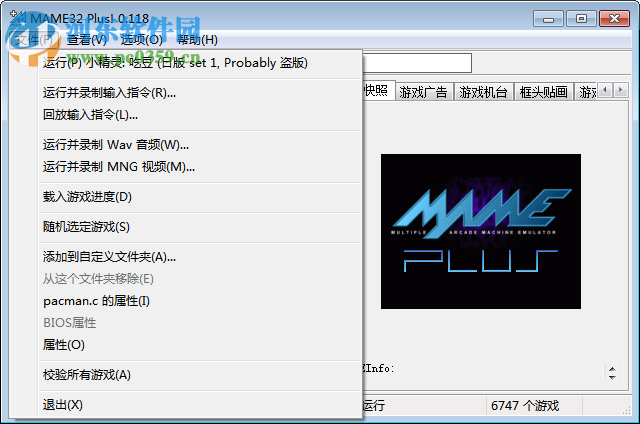Choose 校验所有游戏(A)
The image size is (640, 424).
200,375
